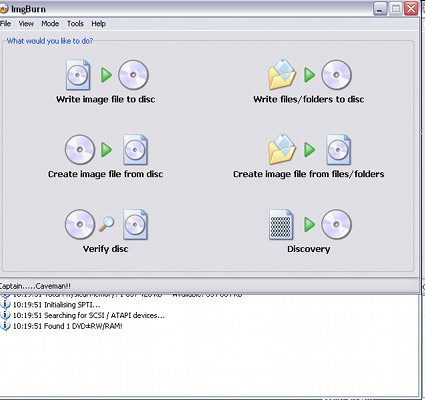
Task: Click the disc icon above Write image file to disc
Action: [x=133, y=75]
